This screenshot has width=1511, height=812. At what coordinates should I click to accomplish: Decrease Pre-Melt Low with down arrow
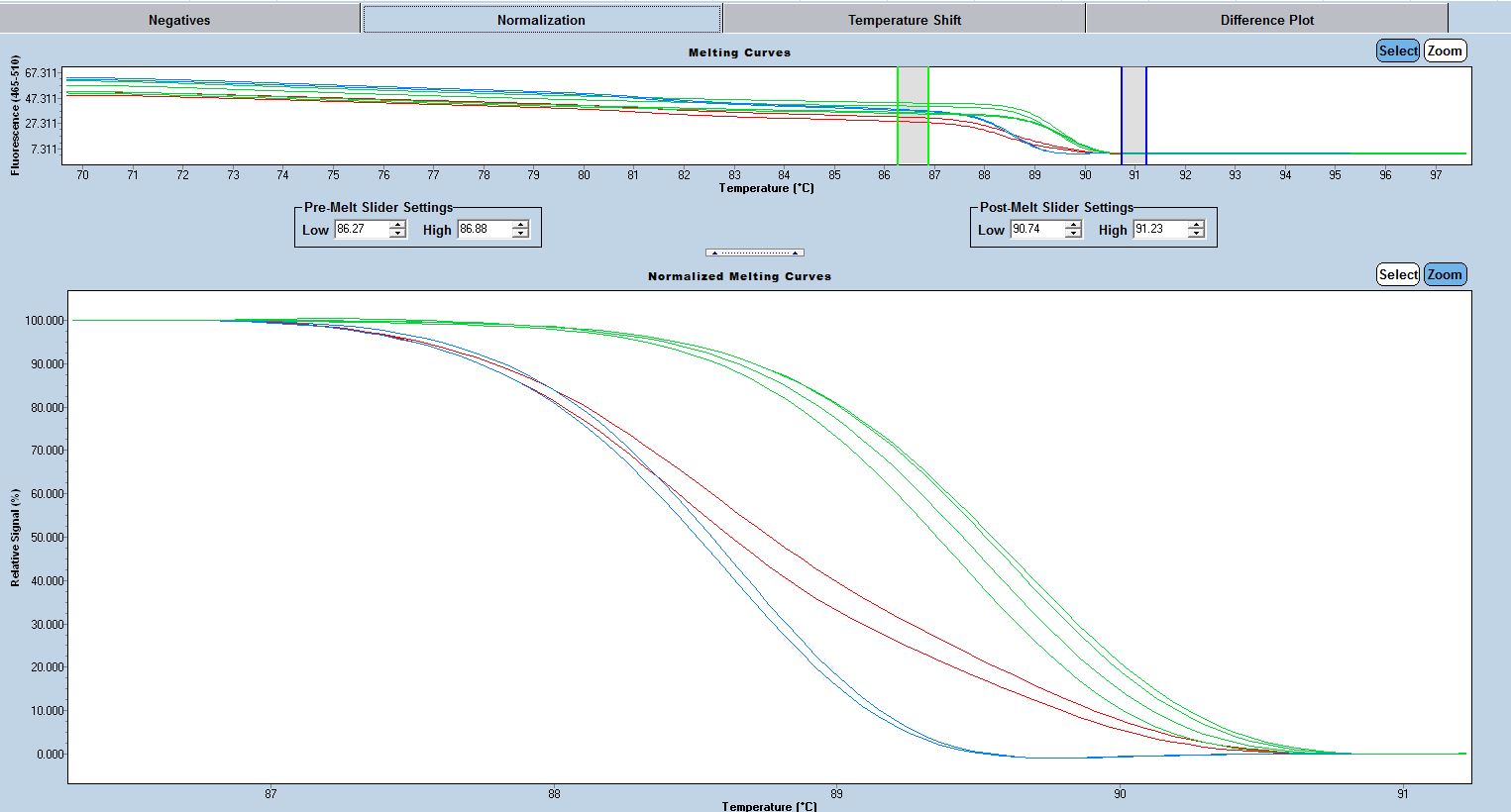coord(398,235)
